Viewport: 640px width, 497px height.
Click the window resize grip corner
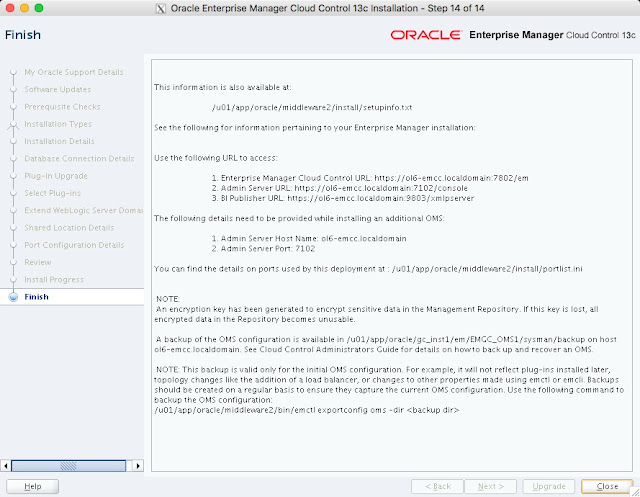click(x=635, y=492)
